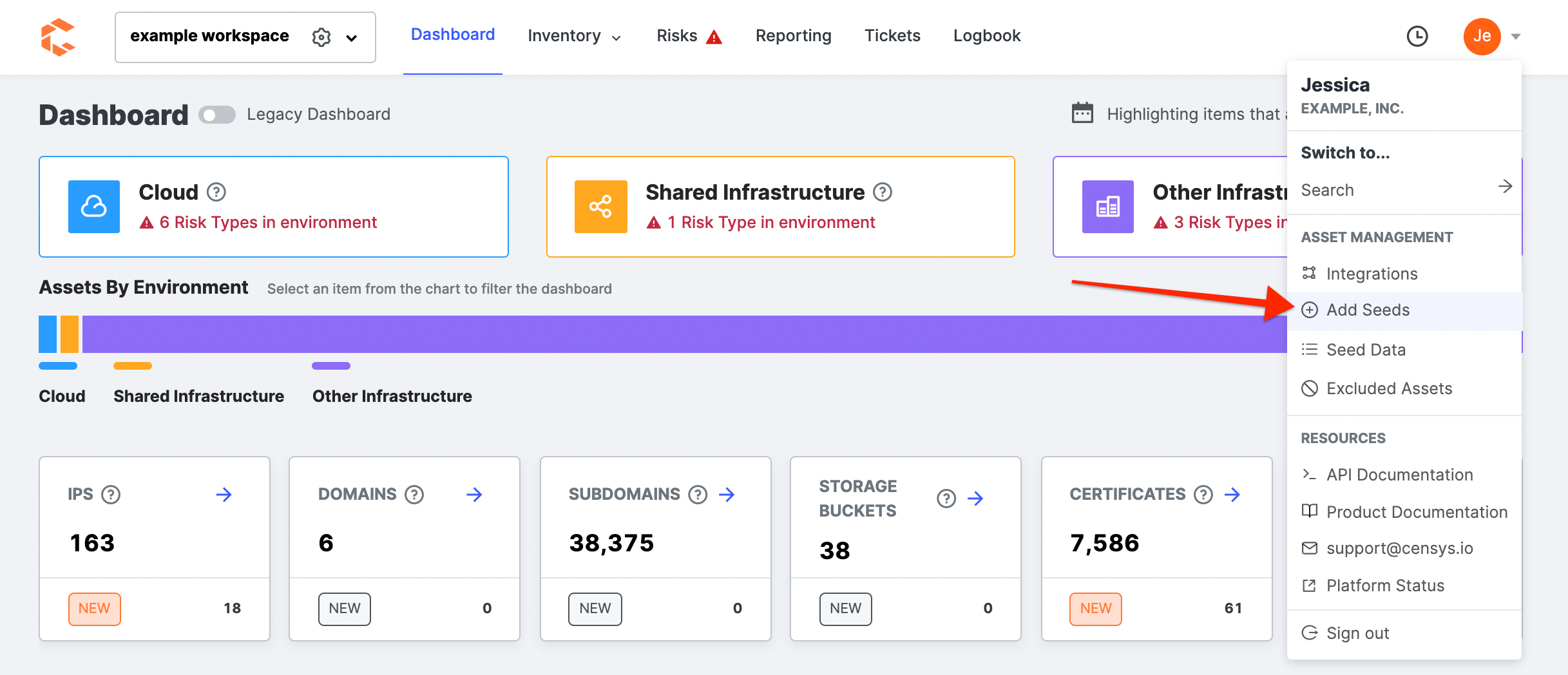Expand the example workspace dropdown chevron
The height and width of the screenshot is (675, 1568).
coord(352,38)
